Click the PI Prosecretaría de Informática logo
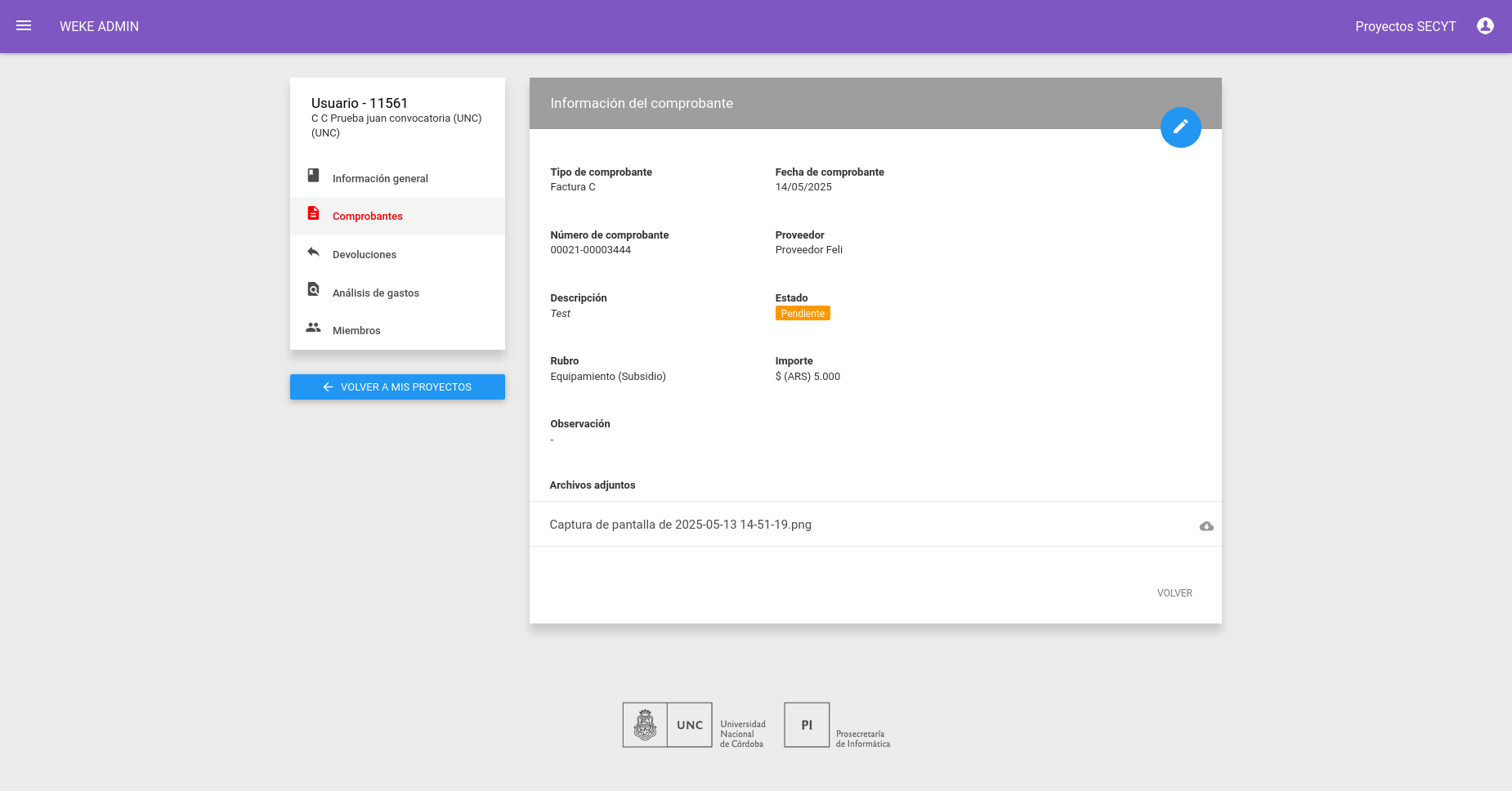1512x791 pixels. pyautogui.click(x=838, y=726)
